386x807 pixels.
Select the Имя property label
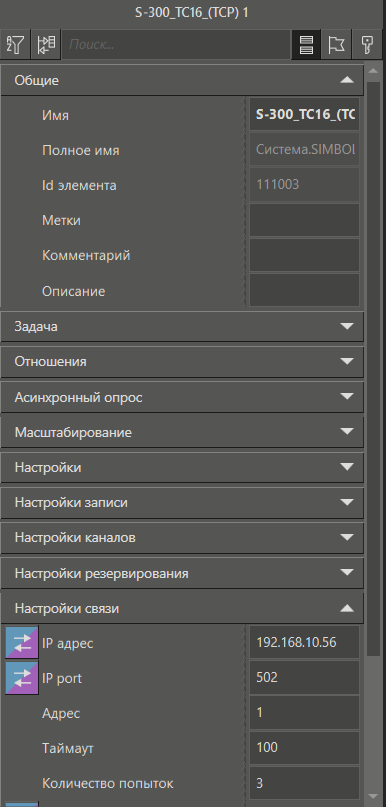pos(56,115)
